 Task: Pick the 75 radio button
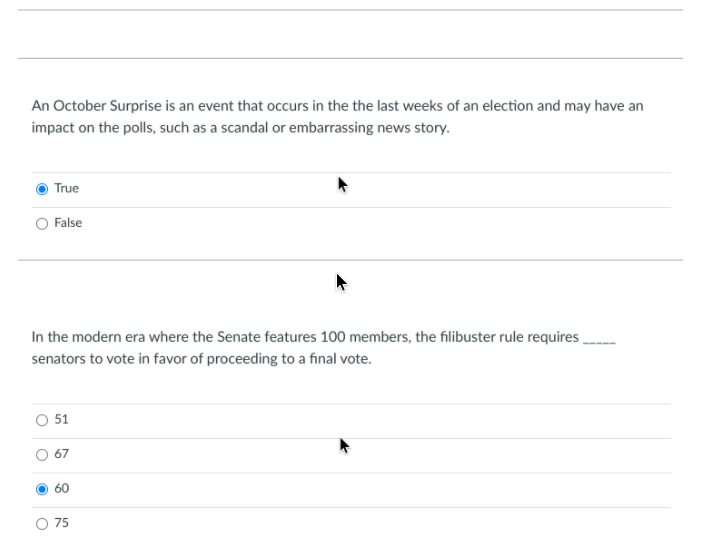pyautogui.click(x=42, y=523)
